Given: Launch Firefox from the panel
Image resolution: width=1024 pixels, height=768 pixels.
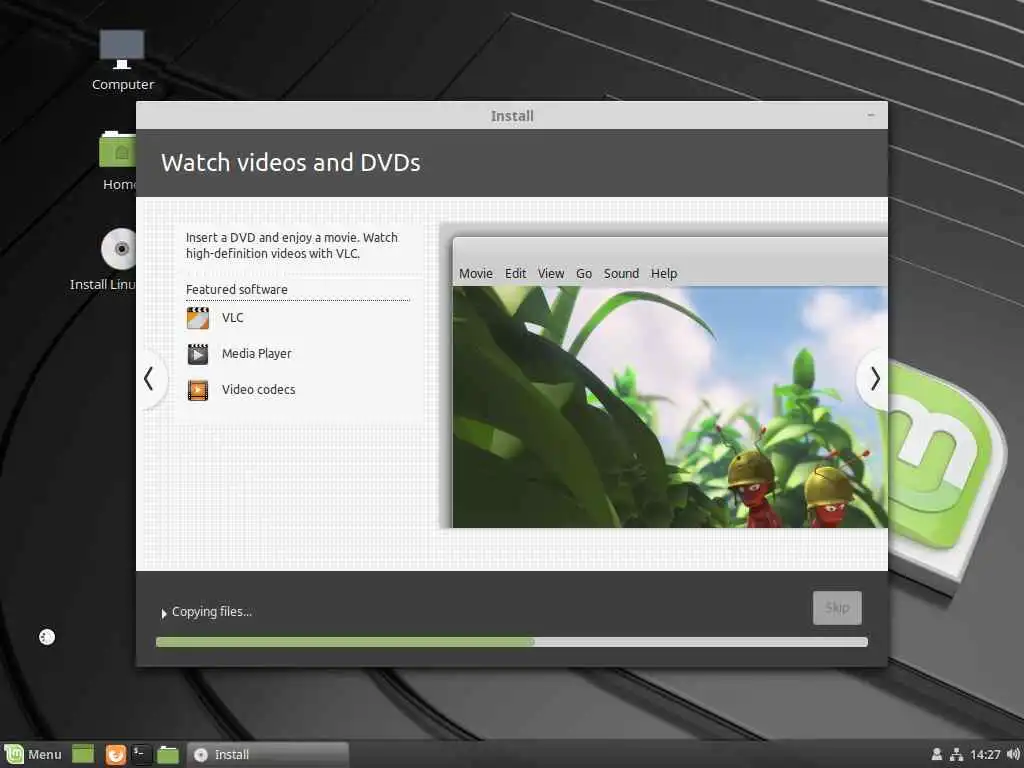Looking at the screenshot, I should 116,754.
